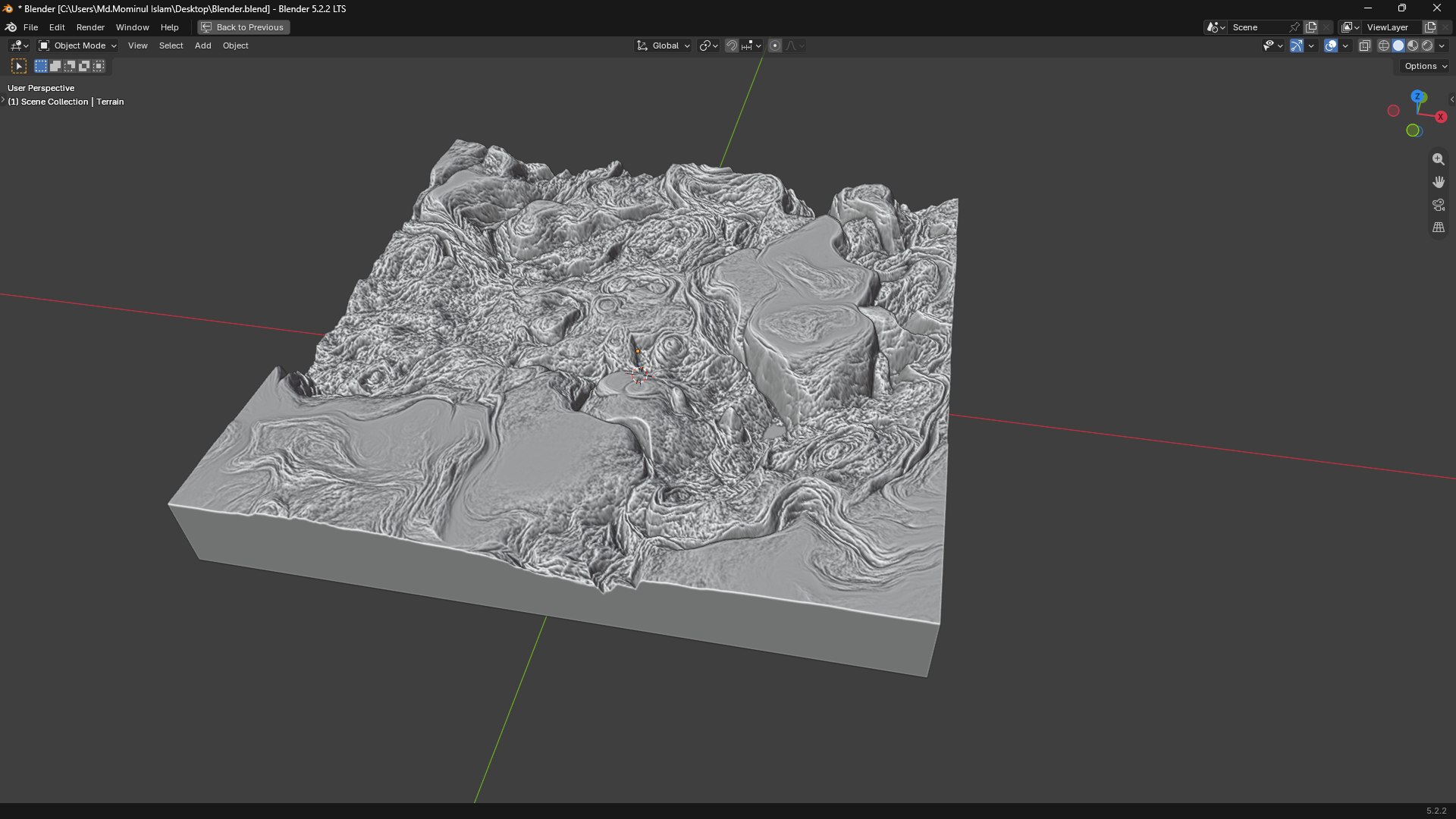Viewport: 1456px width, 819px height.
Task: Open the Add menu in viewport header
Action: (202, 45)
